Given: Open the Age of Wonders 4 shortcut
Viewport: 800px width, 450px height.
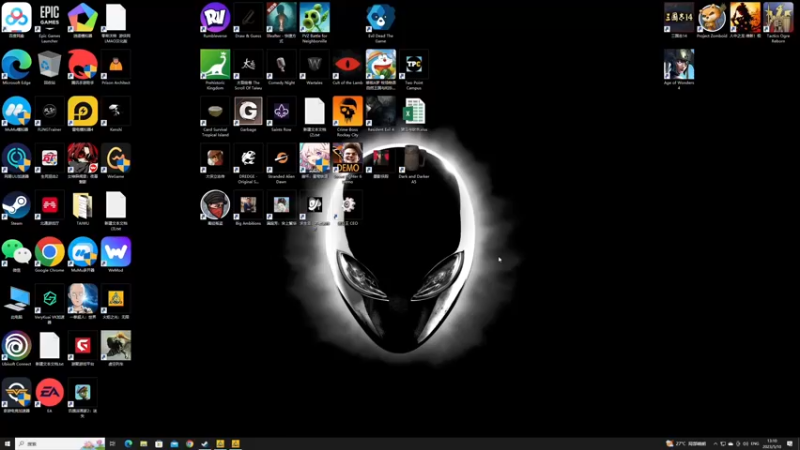Looking at the screenshot, I should click(679, 69).
